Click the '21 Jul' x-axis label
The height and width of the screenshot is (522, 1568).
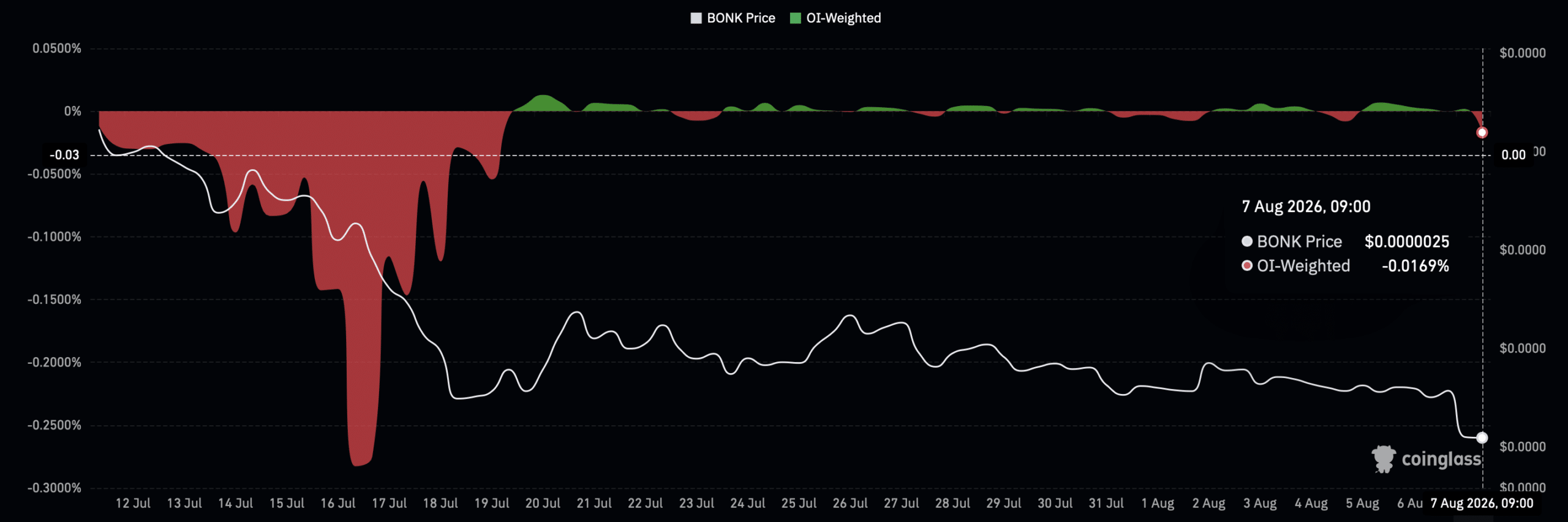pyautogui.click(x=594, y=503)
